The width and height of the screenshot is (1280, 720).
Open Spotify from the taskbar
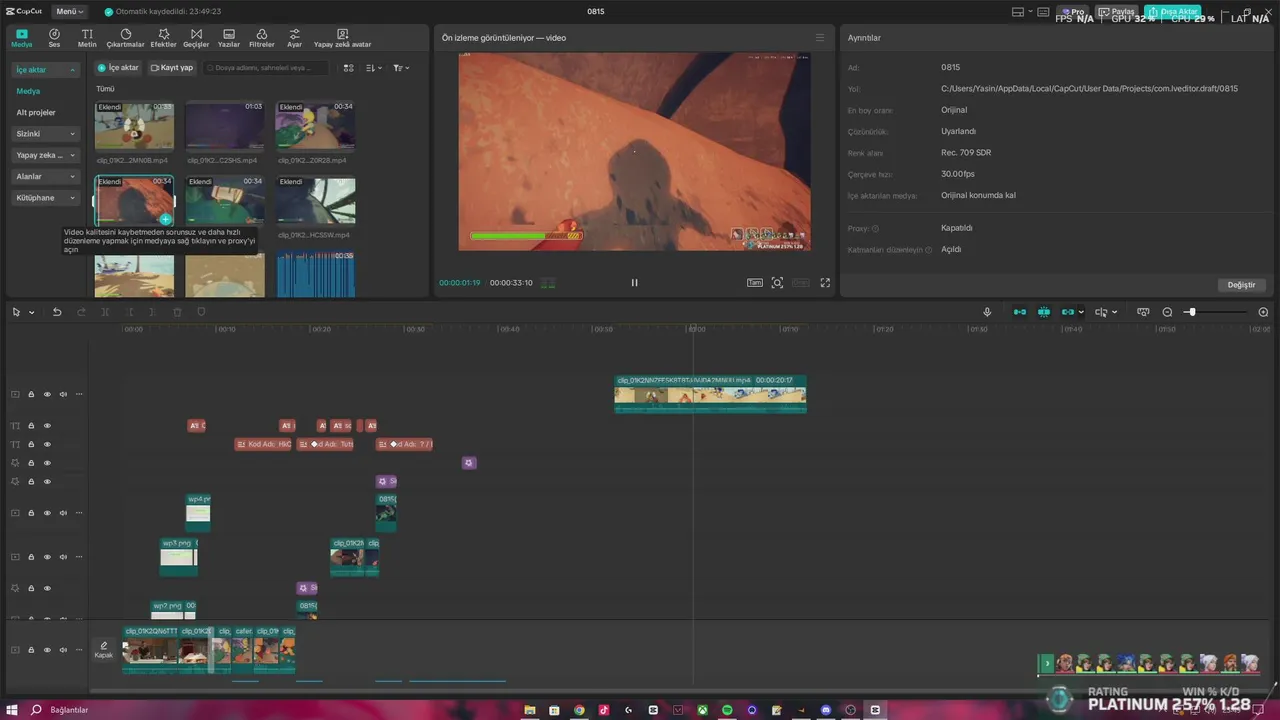tap(727, 710)
